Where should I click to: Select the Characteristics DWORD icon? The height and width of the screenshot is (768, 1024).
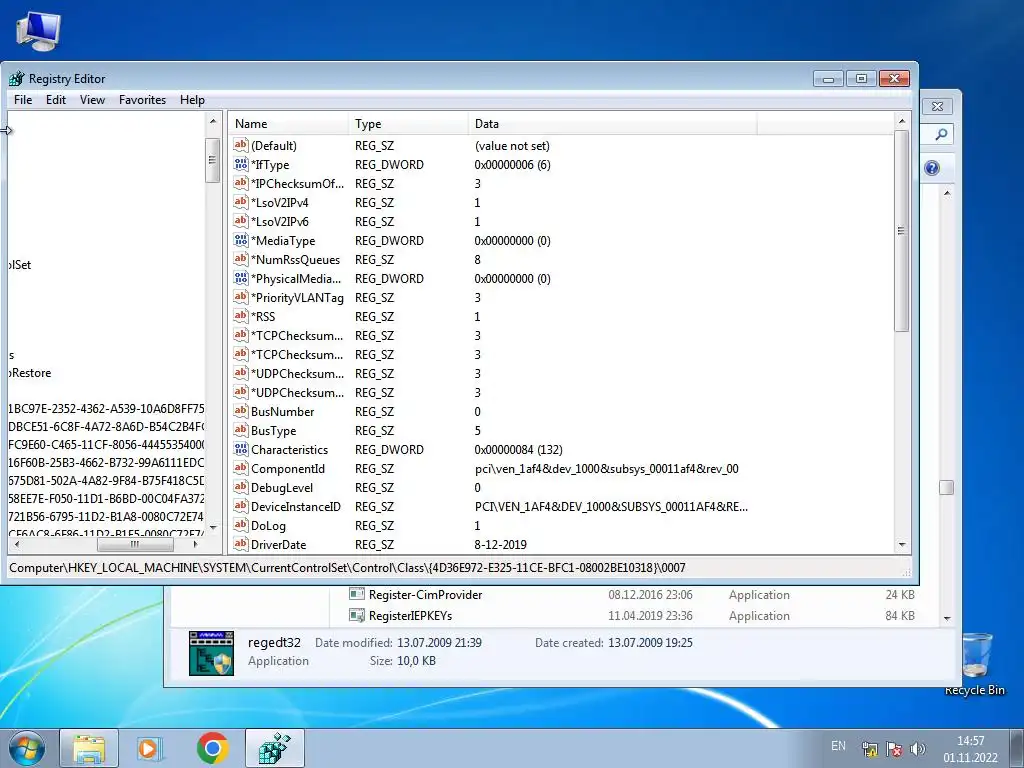(240, 449)
